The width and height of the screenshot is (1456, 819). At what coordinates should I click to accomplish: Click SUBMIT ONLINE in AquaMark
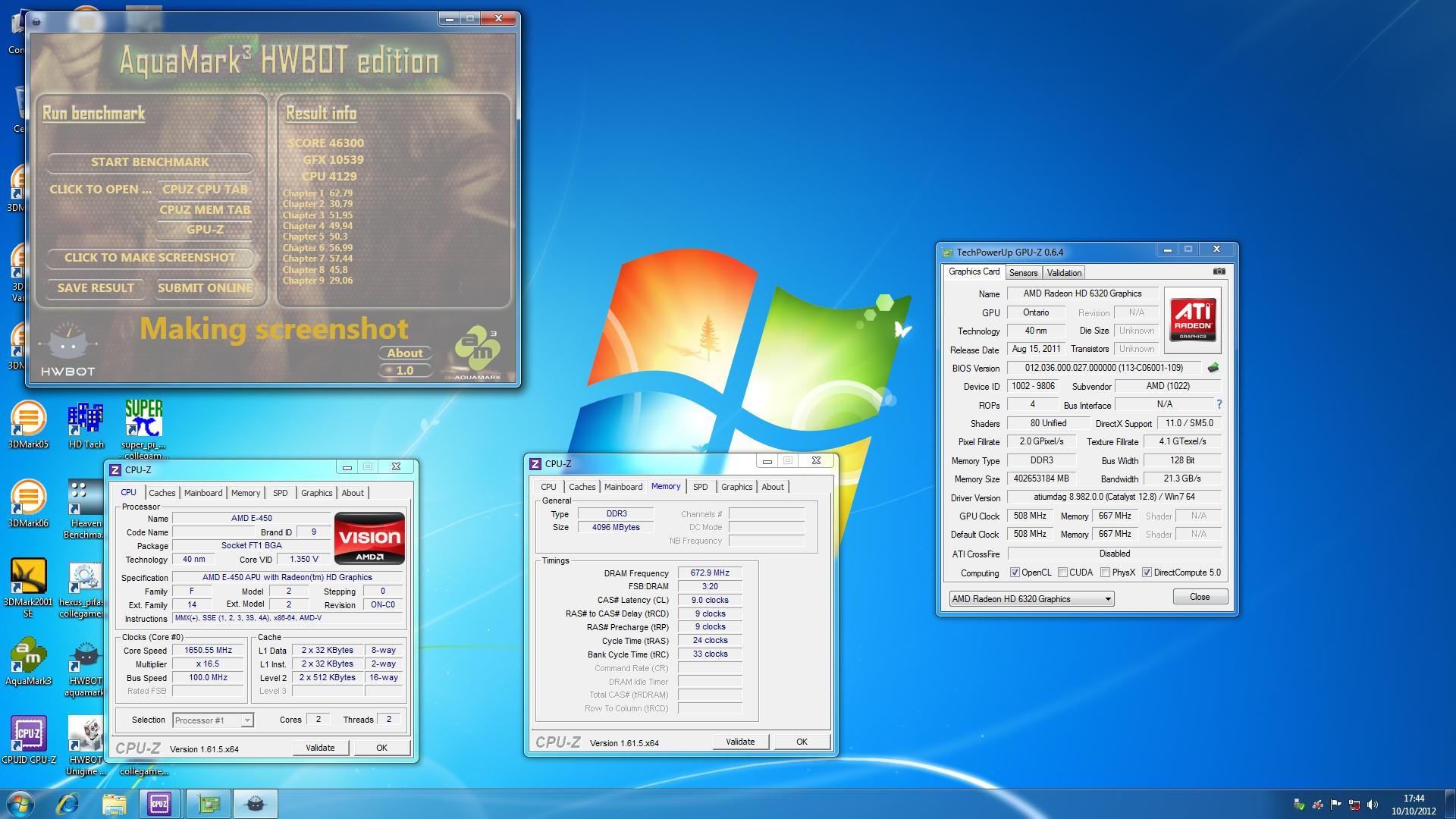tap(205, 288)
